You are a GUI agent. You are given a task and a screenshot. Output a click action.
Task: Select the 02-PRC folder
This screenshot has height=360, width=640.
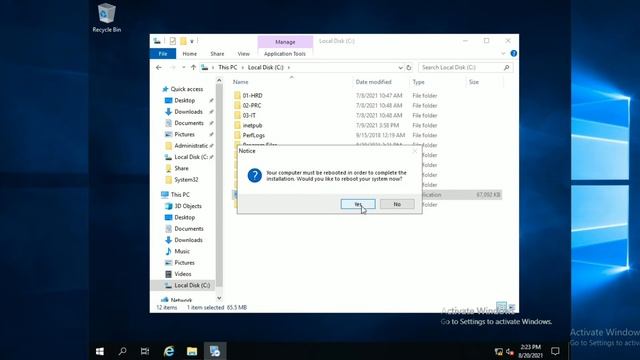pyautogui.click(x=252, y=105)
